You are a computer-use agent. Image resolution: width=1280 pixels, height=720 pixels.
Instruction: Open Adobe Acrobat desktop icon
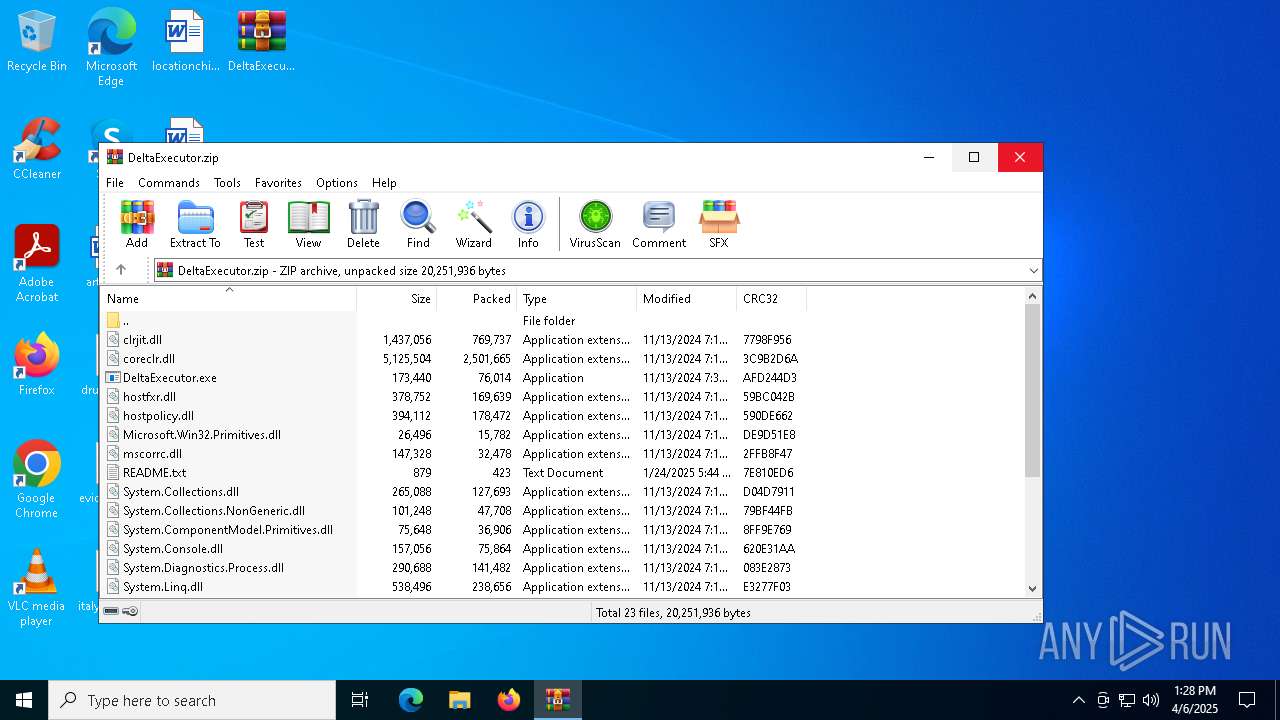(37, 264)
